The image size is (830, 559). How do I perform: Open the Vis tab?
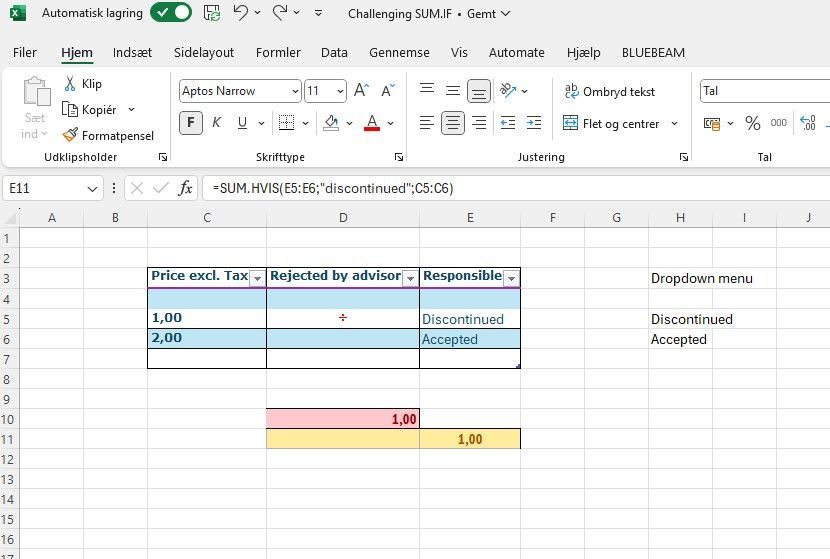pos(459,52)
